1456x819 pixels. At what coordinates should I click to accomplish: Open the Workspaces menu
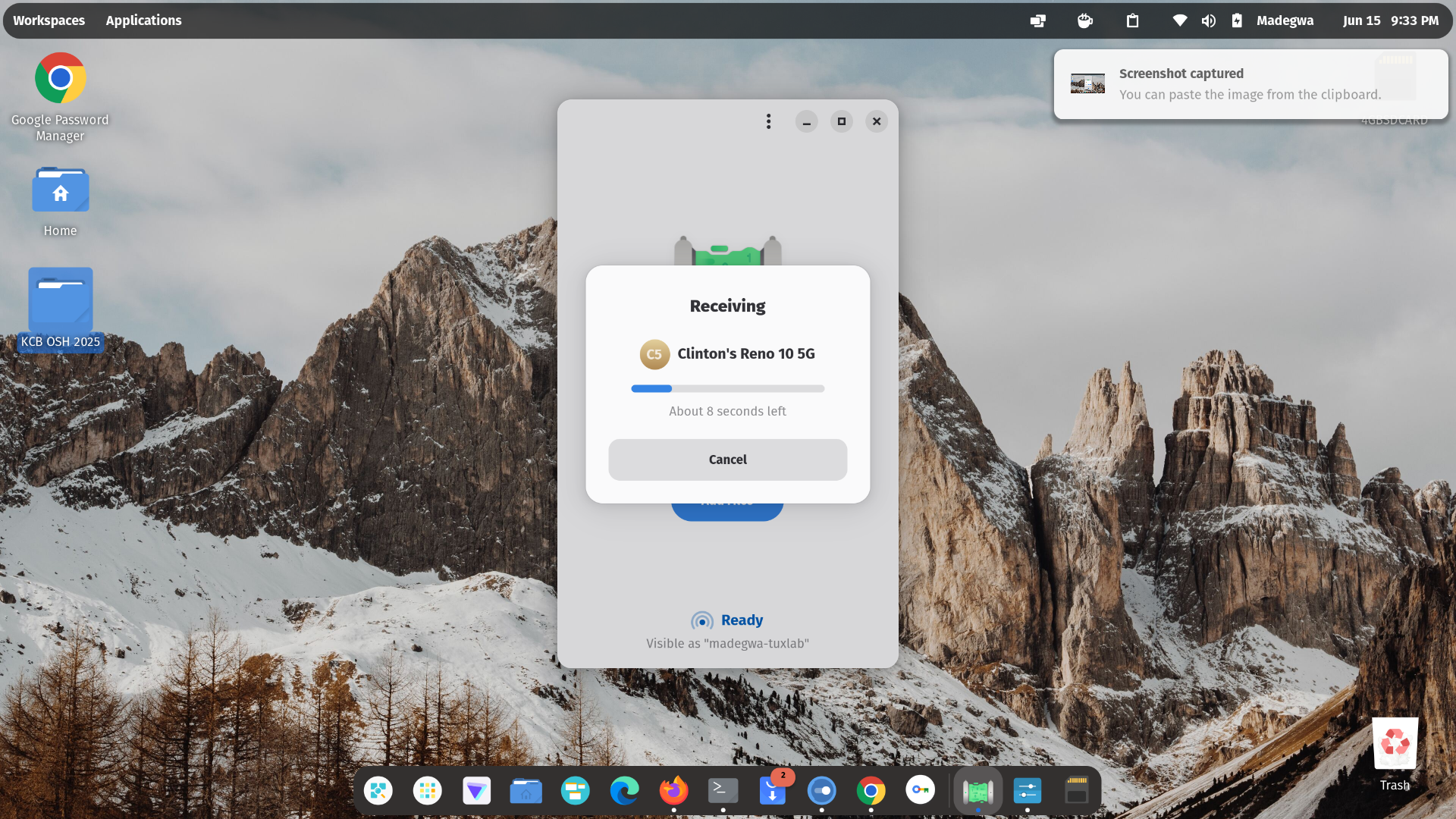tap(49, 20)
